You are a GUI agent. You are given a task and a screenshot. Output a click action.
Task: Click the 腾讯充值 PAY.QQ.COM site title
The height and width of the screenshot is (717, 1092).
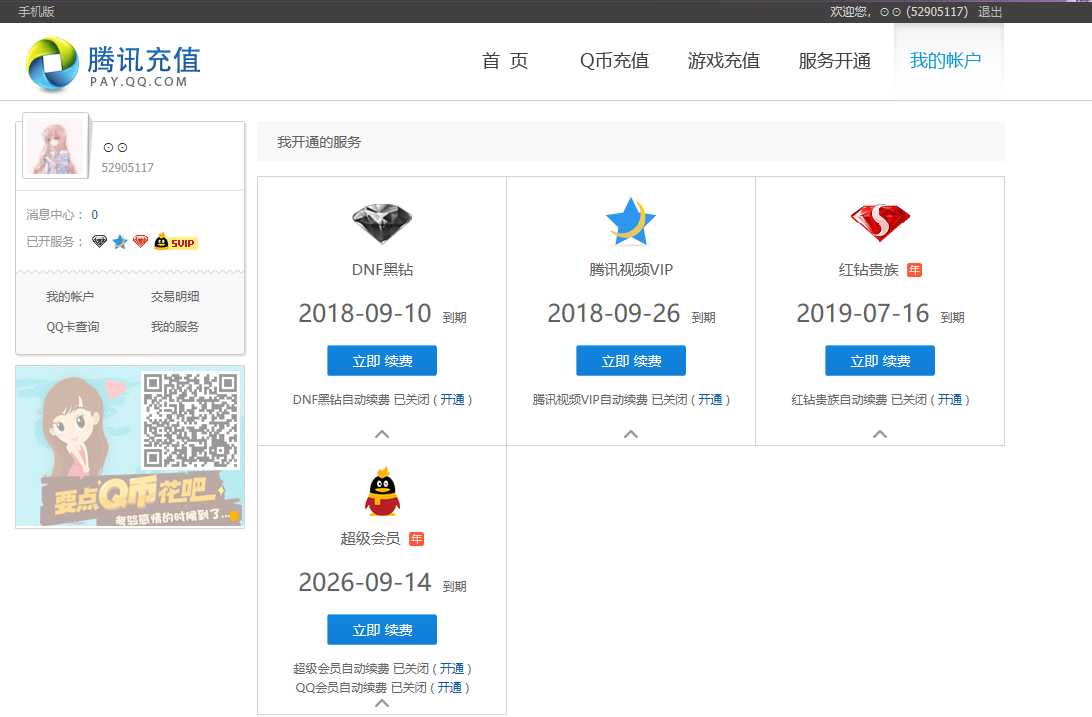pos(144,67)
